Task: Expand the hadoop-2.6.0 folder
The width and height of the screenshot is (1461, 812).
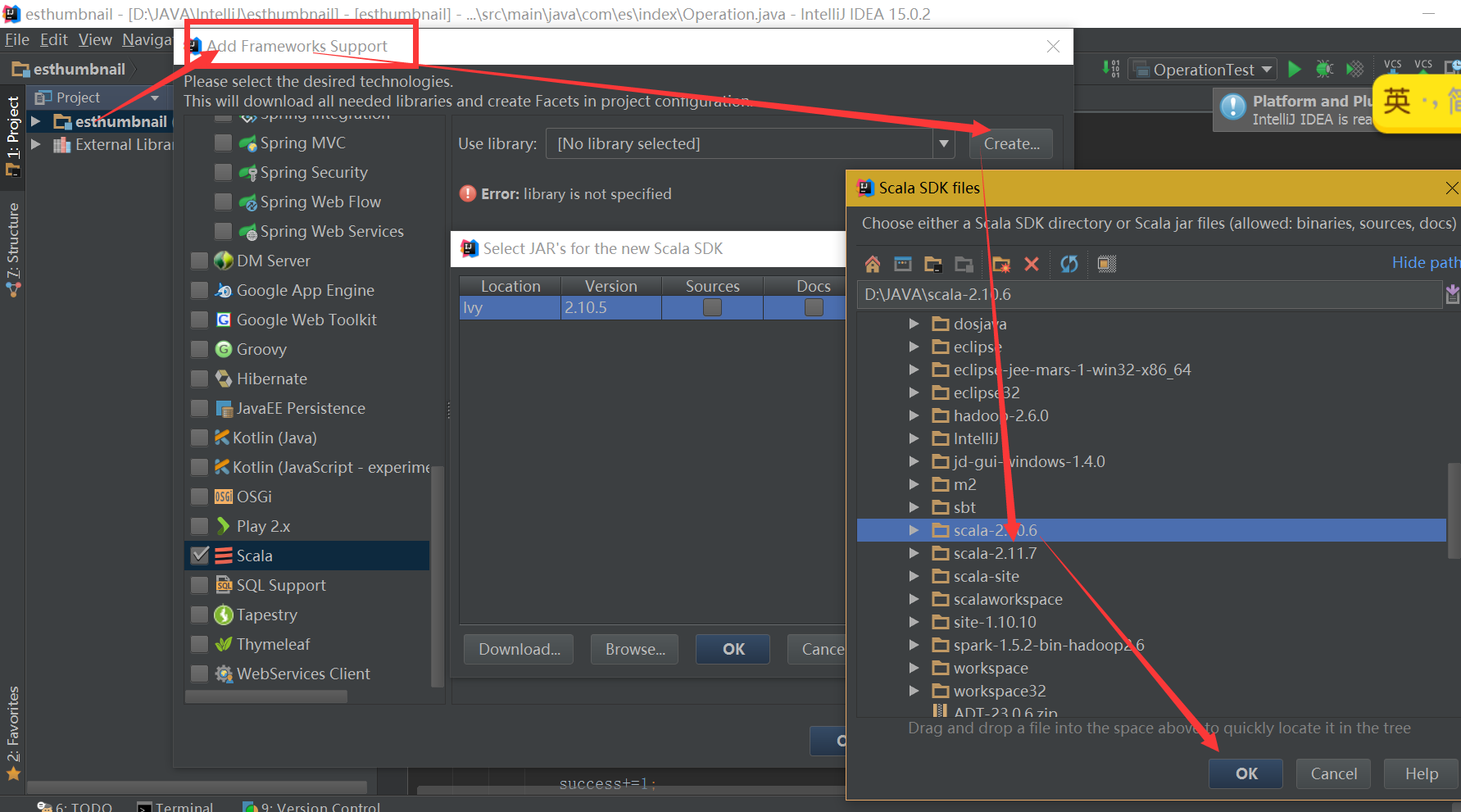Action: point(914,415)
